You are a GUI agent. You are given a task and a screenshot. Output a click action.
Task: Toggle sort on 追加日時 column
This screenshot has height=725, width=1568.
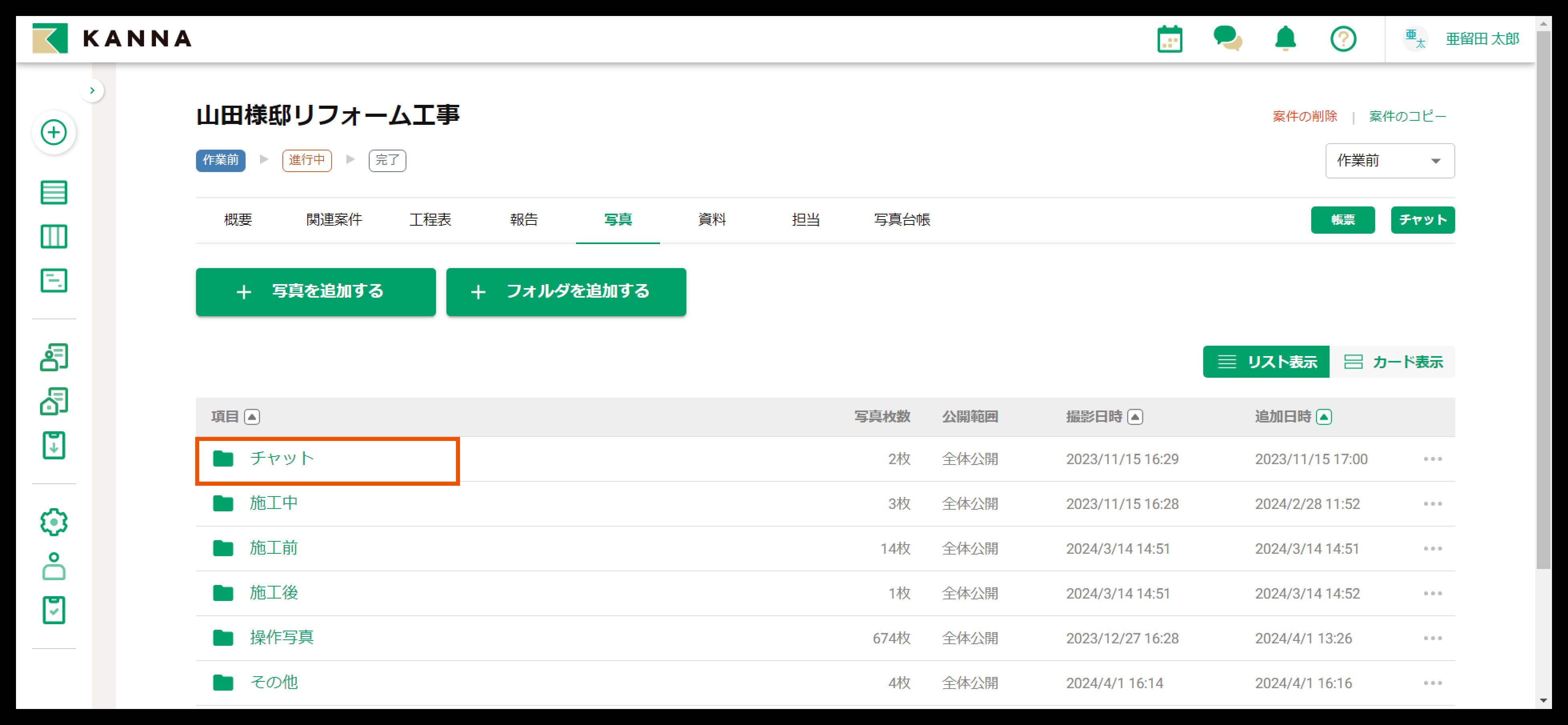click(x=1323, y=417)
